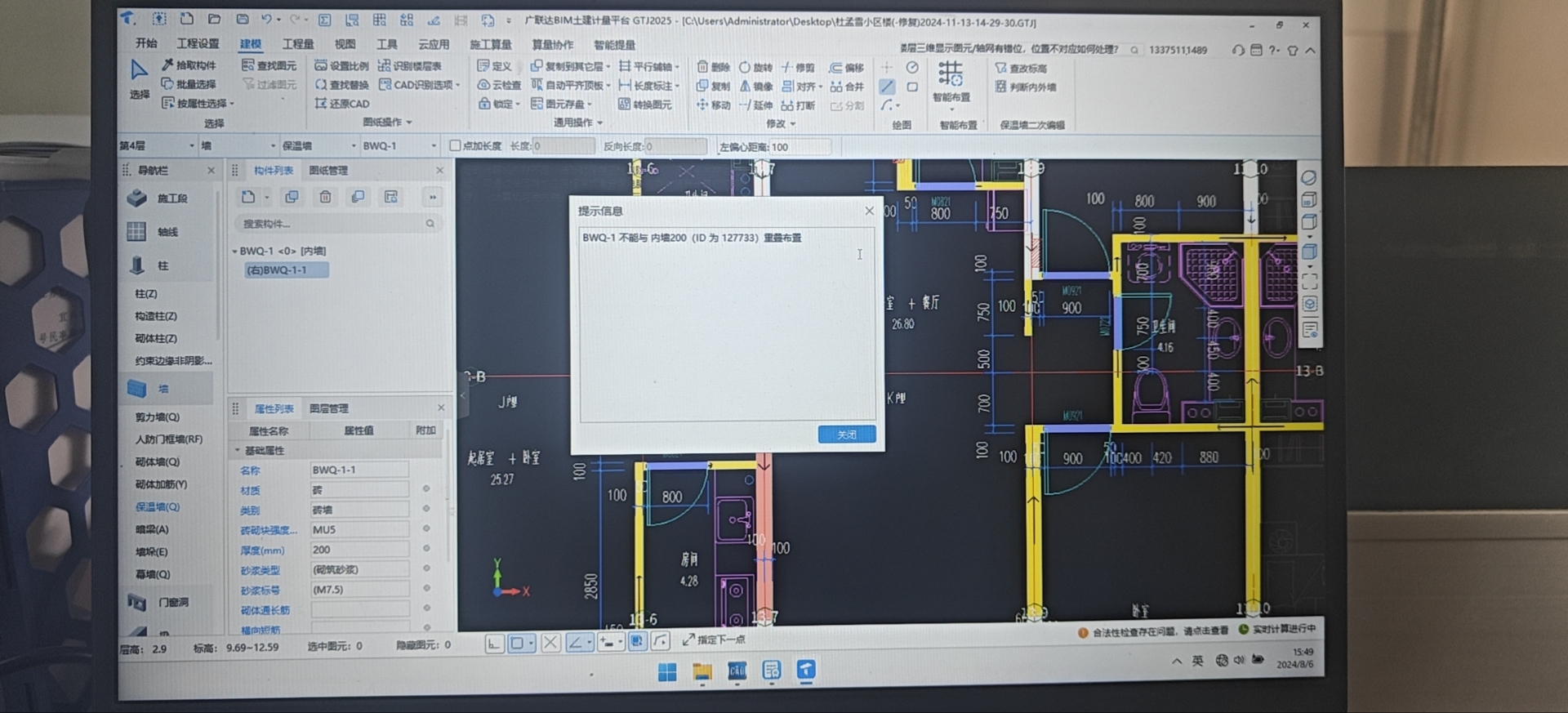Open the Windows Start menu

coord(667,671)
